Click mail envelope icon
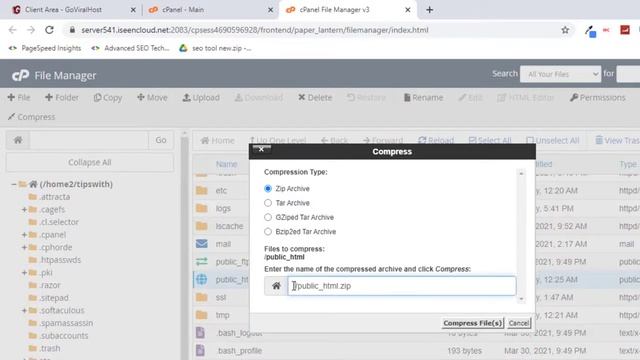This screenshot has height=360, width=640. click(x=202, y=244)
